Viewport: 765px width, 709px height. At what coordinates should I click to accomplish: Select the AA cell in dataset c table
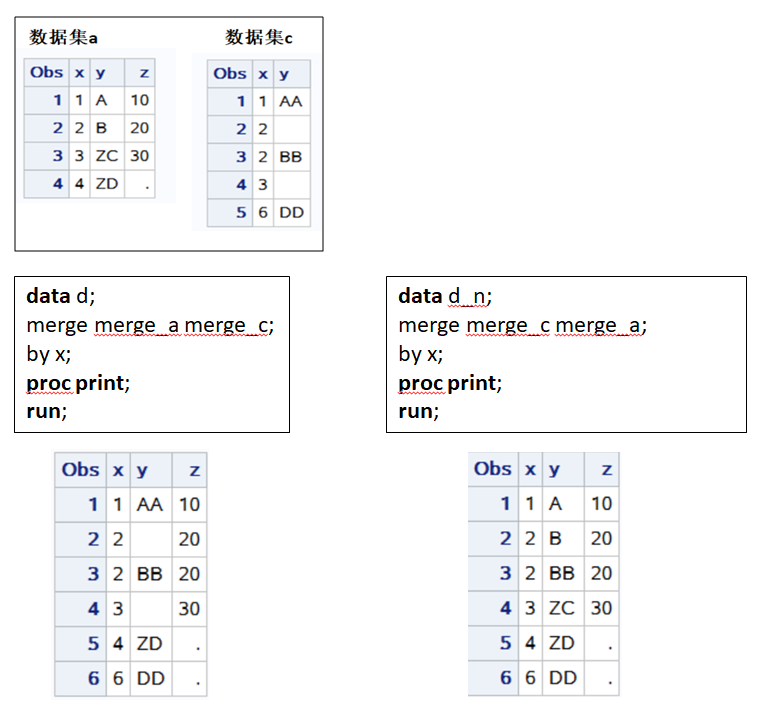[290, 101]
